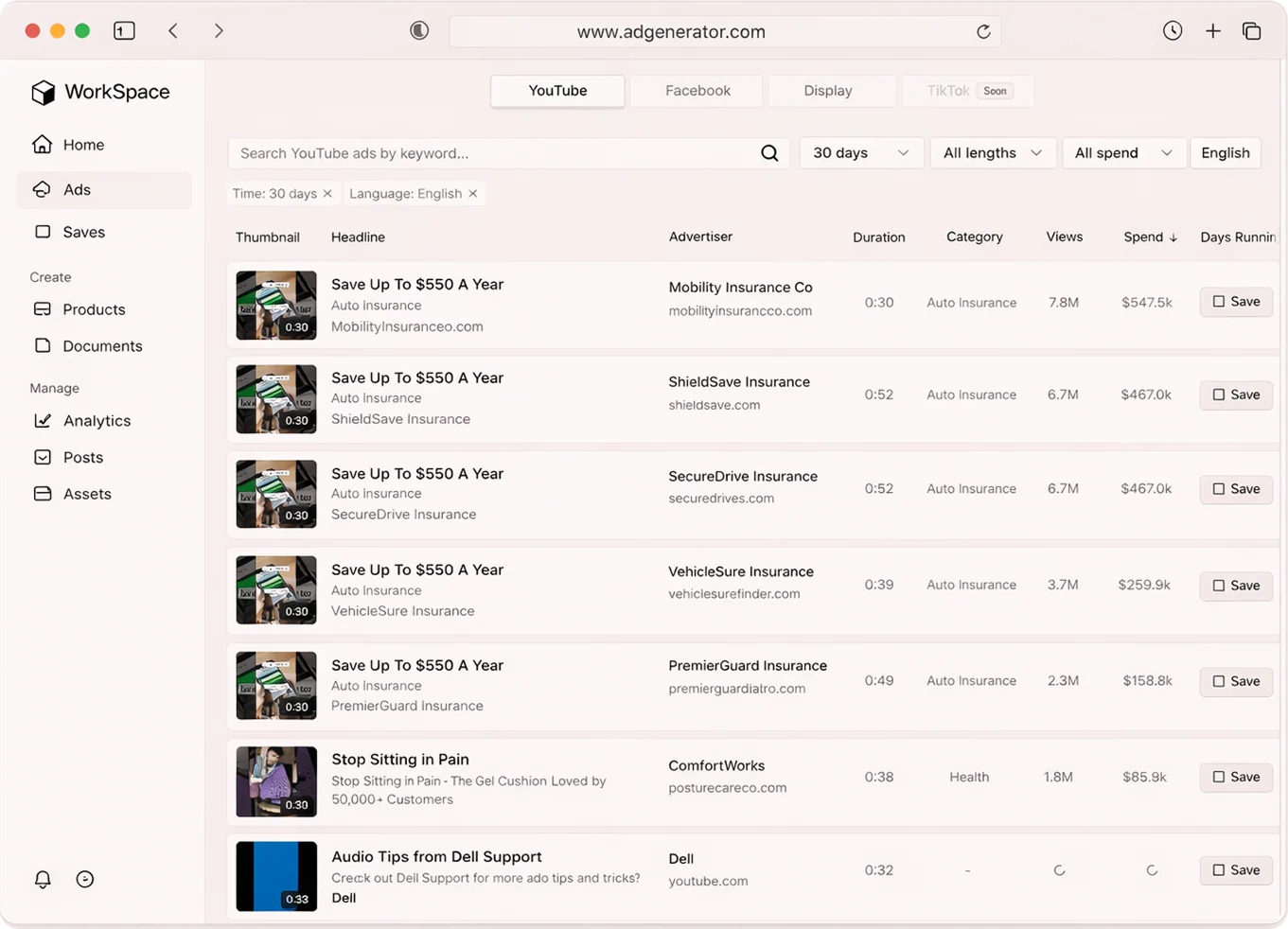Open the All lengths dropdown
1288x929 pixels.
pos(993,153)
